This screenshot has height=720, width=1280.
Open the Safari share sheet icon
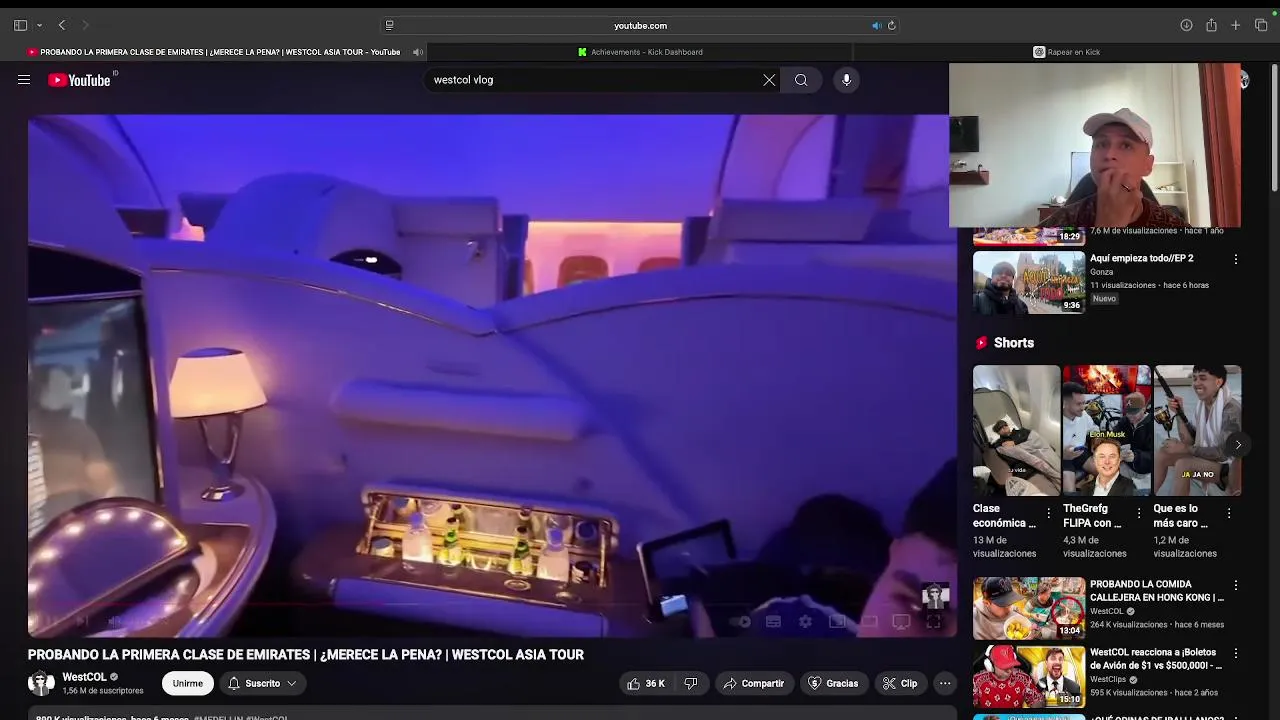point(1211,25)
